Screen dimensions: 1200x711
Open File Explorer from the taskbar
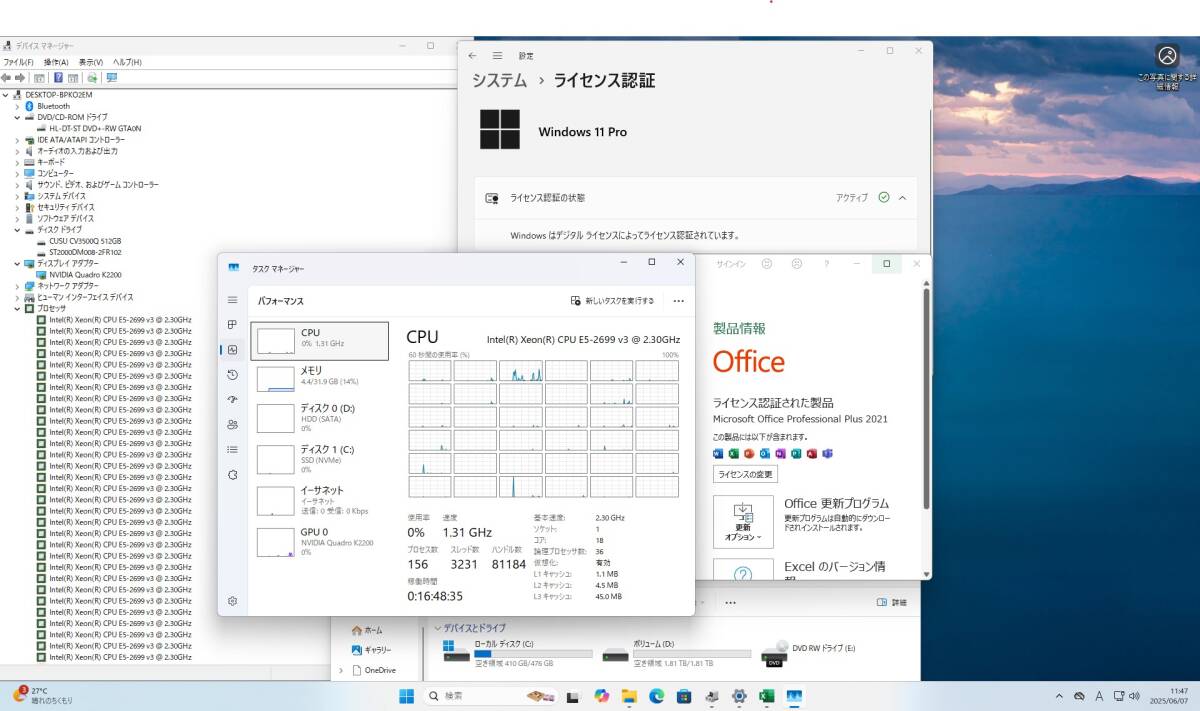point(629,696)
